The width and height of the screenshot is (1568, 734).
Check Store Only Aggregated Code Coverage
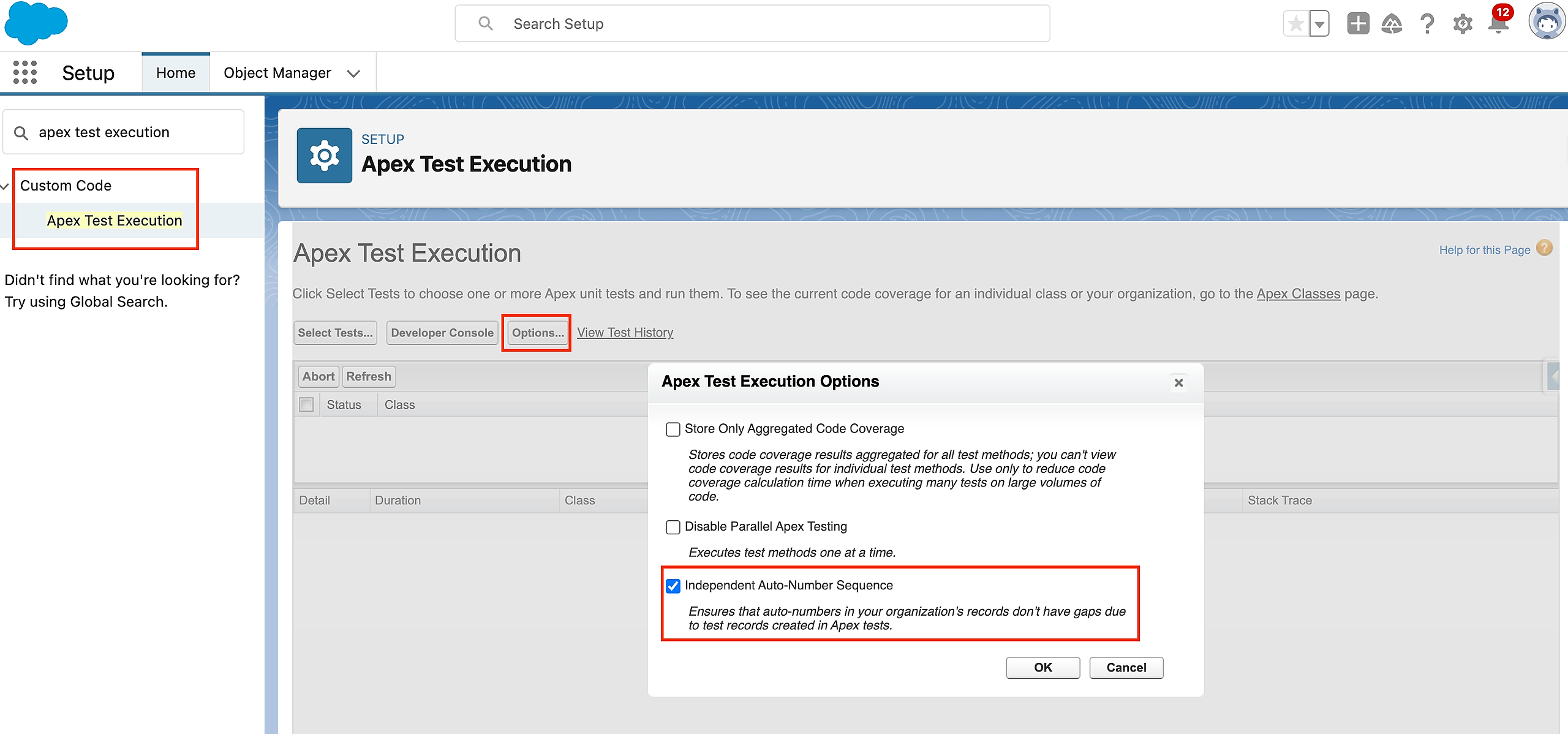[673, 429]
